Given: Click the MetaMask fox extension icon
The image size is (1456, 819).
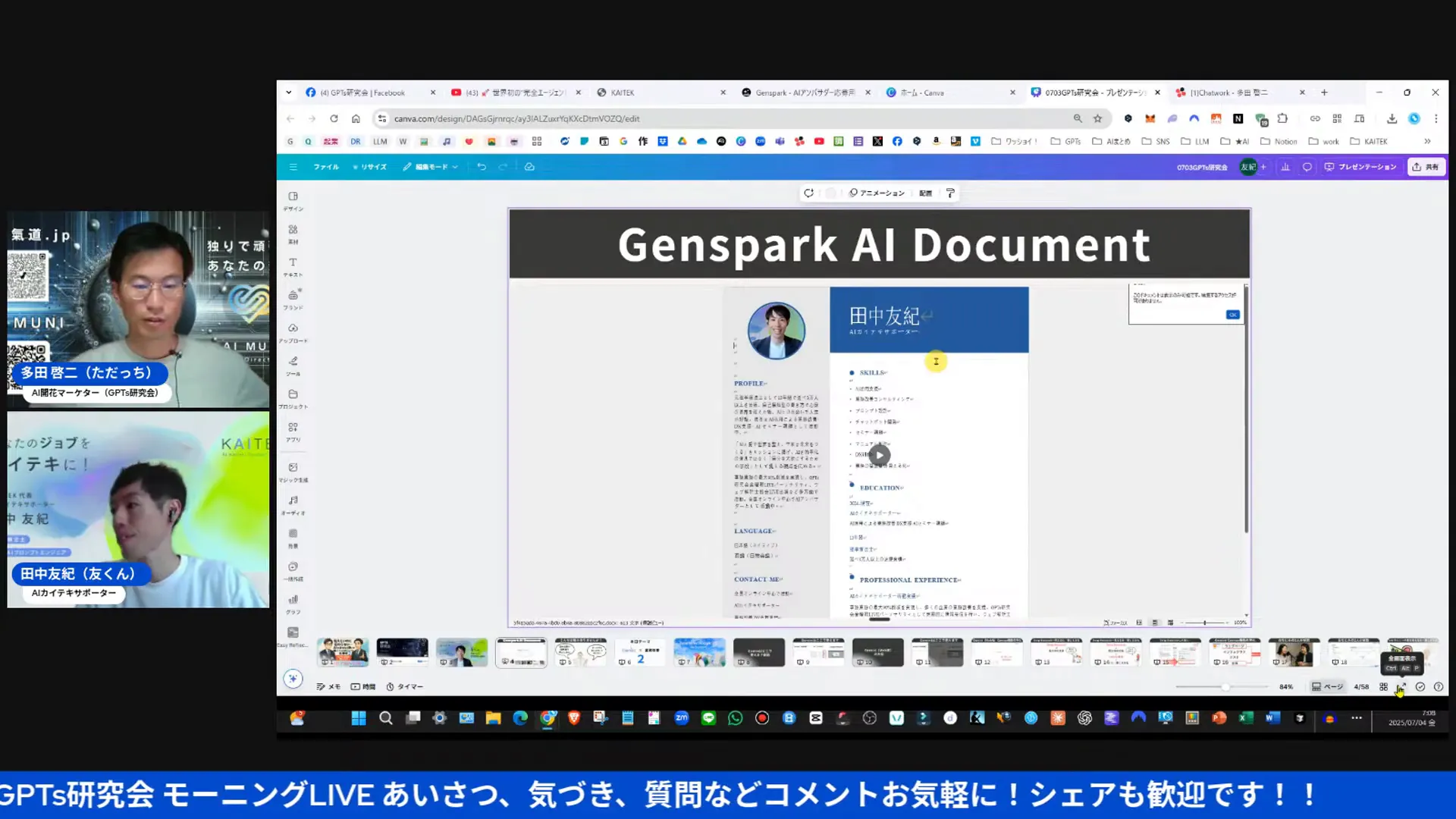Looking at the screenshot, I should click(1150, 118).
